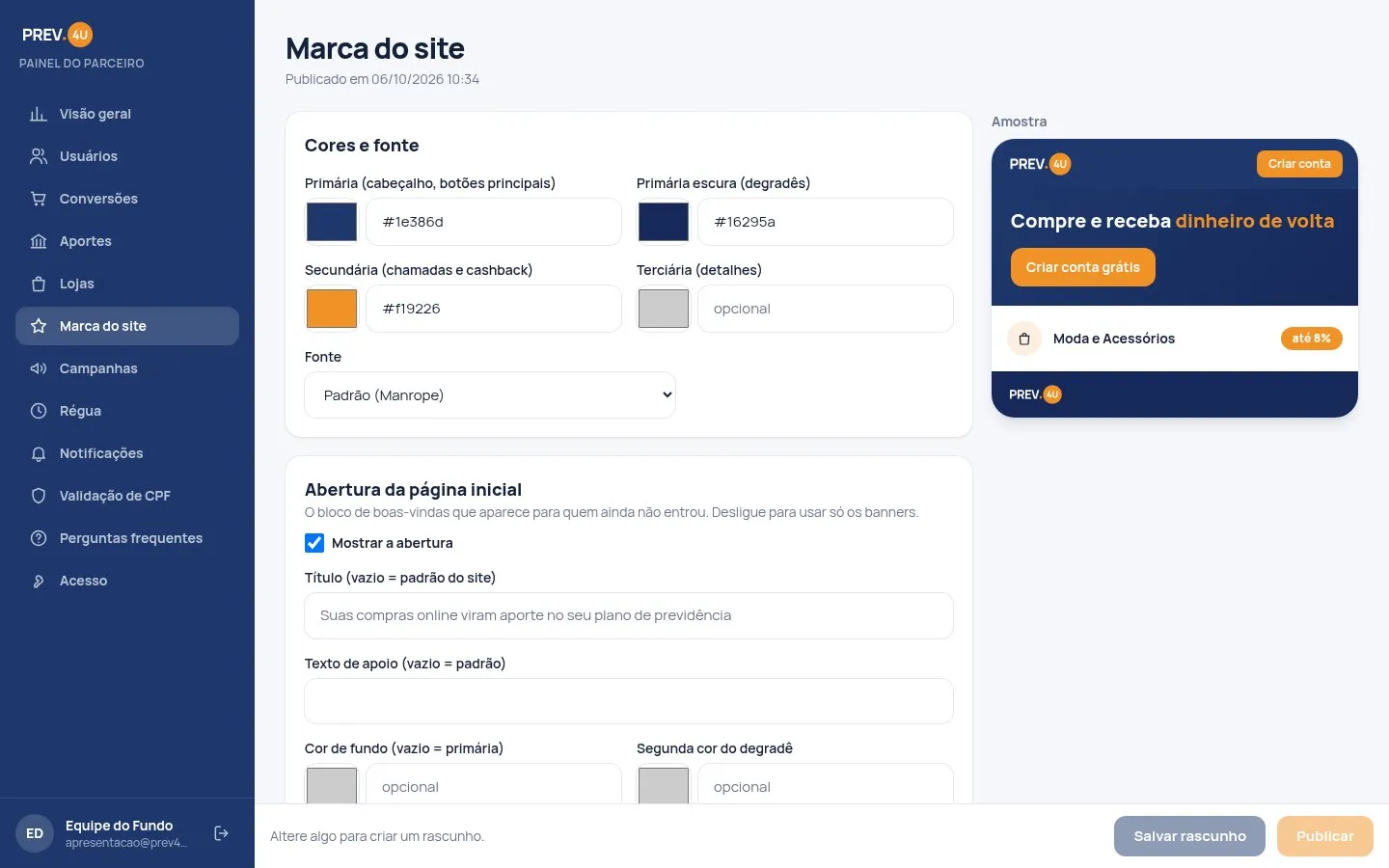Click the Régua clock icon
1389x868 pixels.
point(39,411)
